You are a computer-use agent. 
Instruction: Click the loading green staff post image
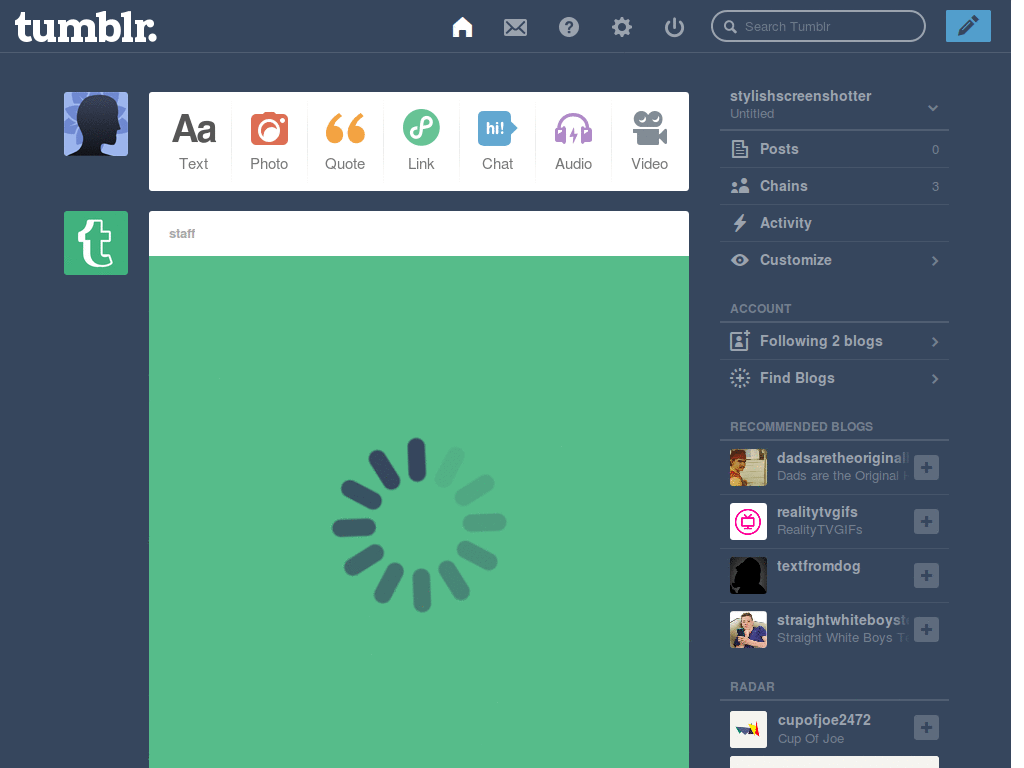tap(419, 512)
